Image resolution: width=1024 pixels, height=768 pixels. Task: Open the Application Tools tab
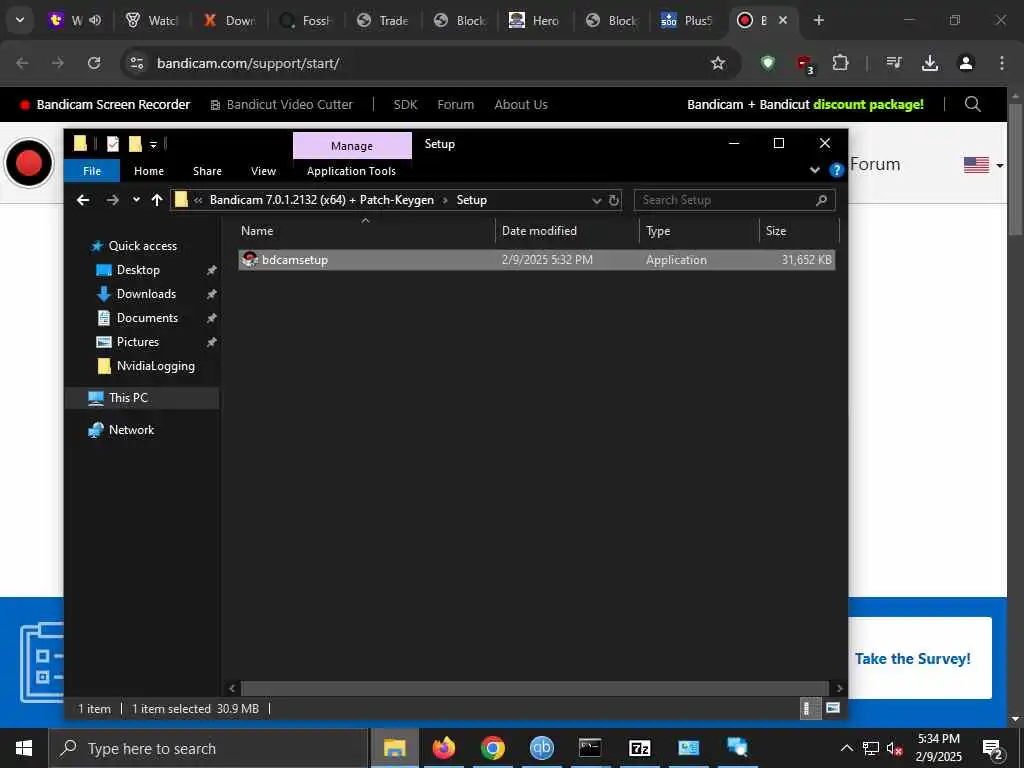tap(351, 170)
